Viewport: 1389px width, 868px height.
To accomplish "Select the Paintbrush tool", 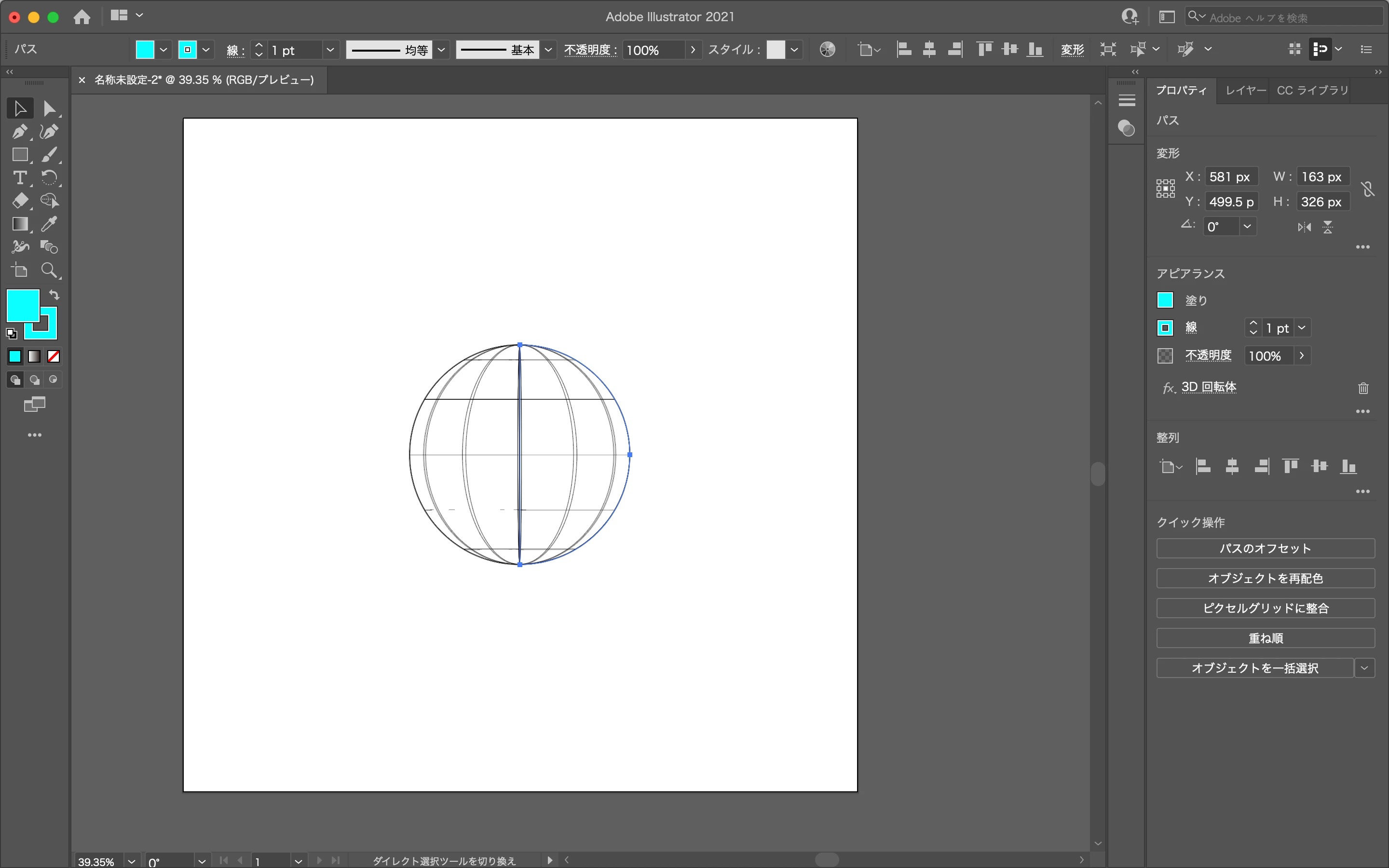I will tap(49, 154).
